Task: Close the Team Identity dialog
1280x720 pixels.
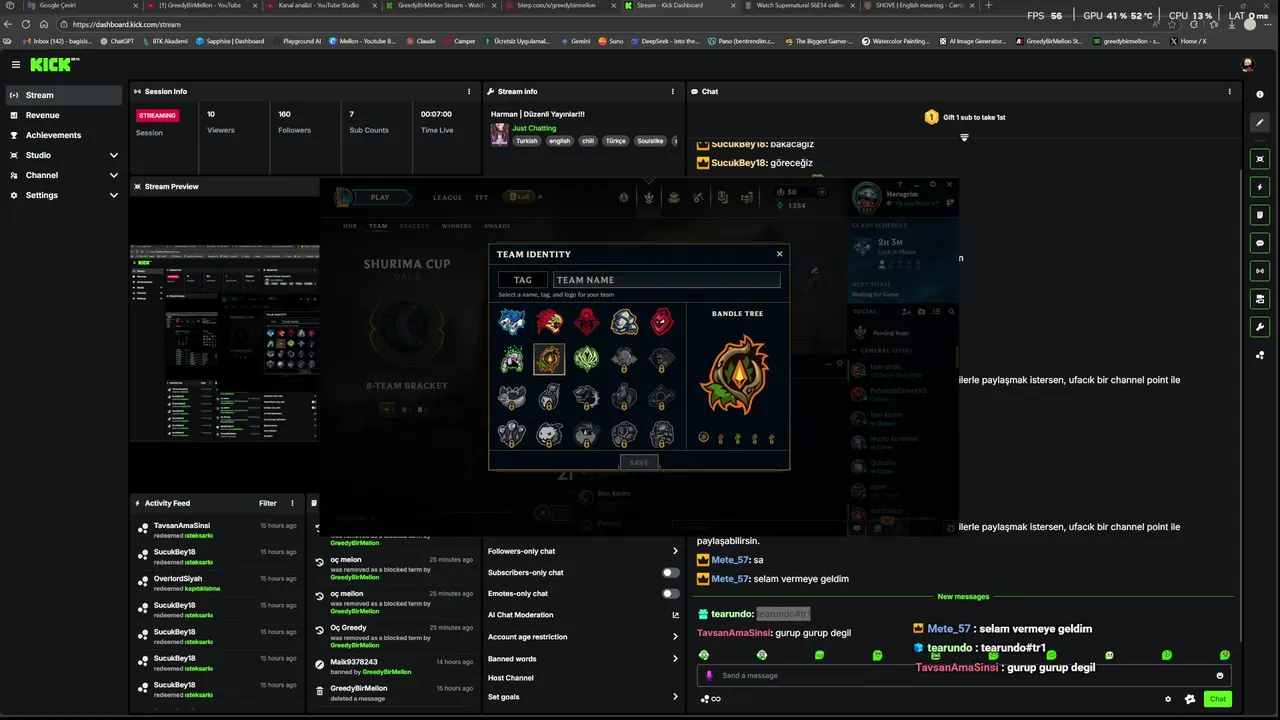Action: point(780,254)
